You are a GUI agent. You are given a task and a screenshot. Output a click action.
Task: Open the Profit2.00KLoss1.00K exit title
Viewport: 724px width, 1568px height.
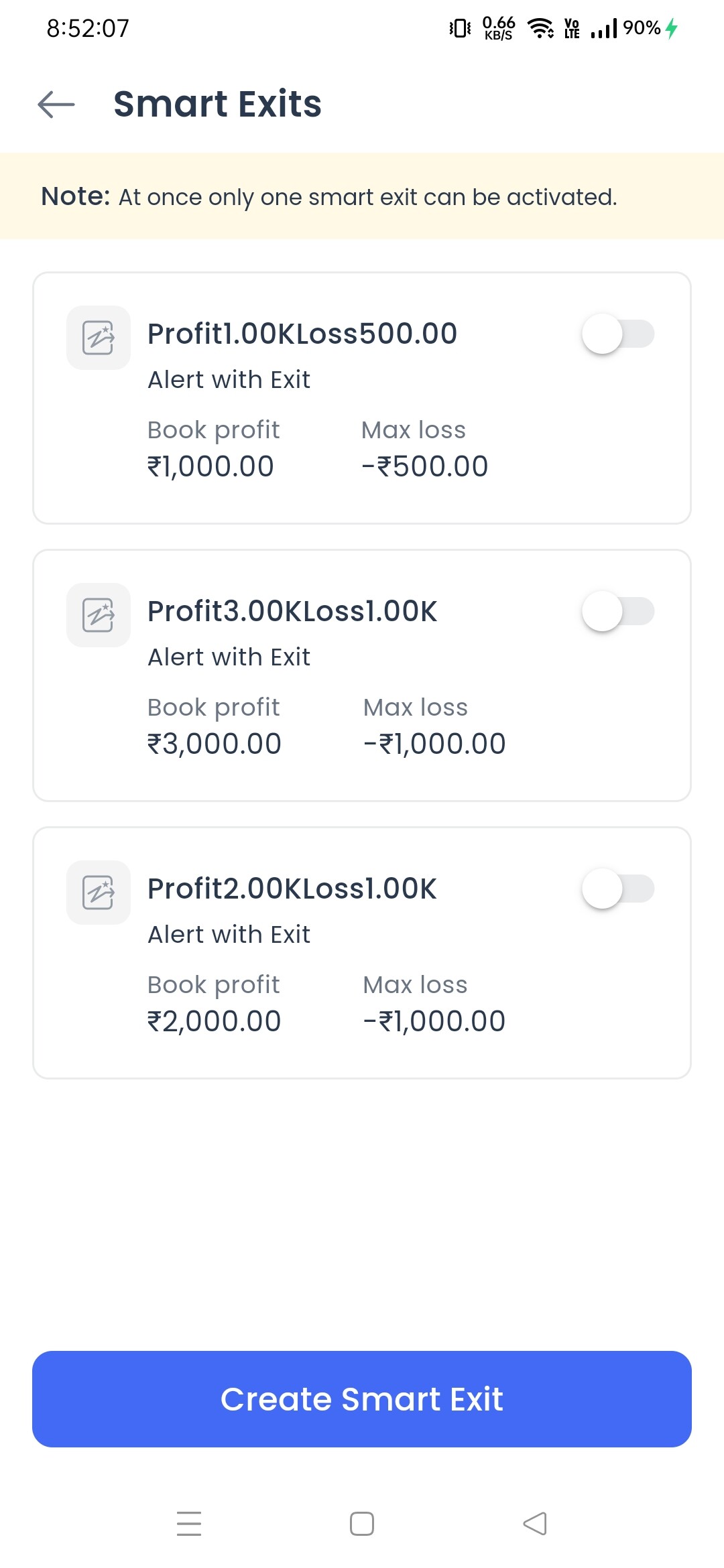coord(292,889)
